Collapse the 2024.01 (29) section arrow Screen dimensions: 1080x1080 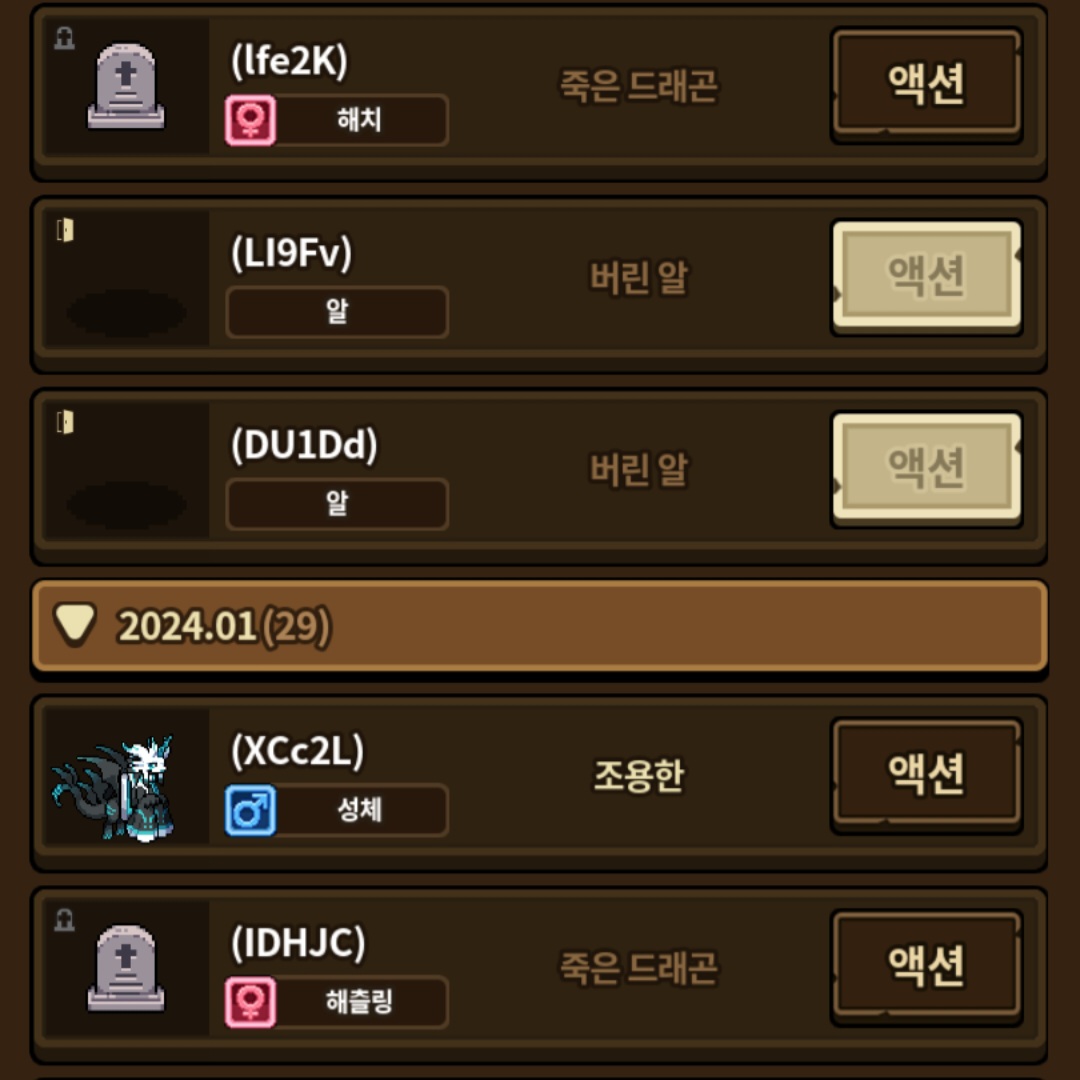tap(75, 624)
